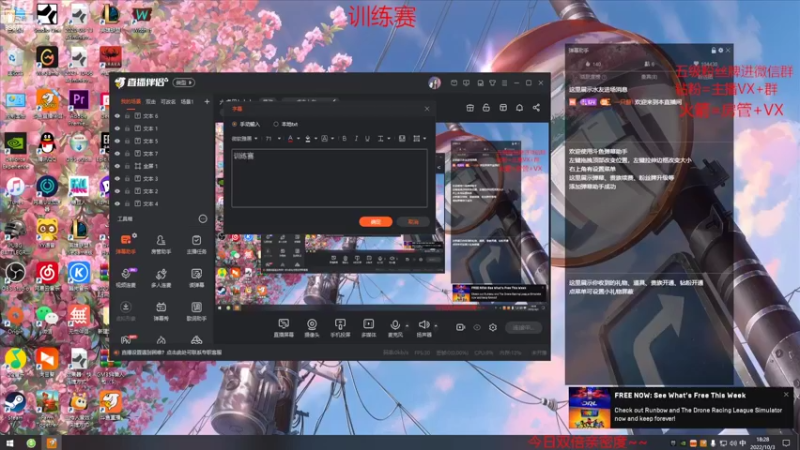This screenshot has width=800, height=450.
Task: Expand font color dropdown arrow
Action: click(x=298, y=138)
